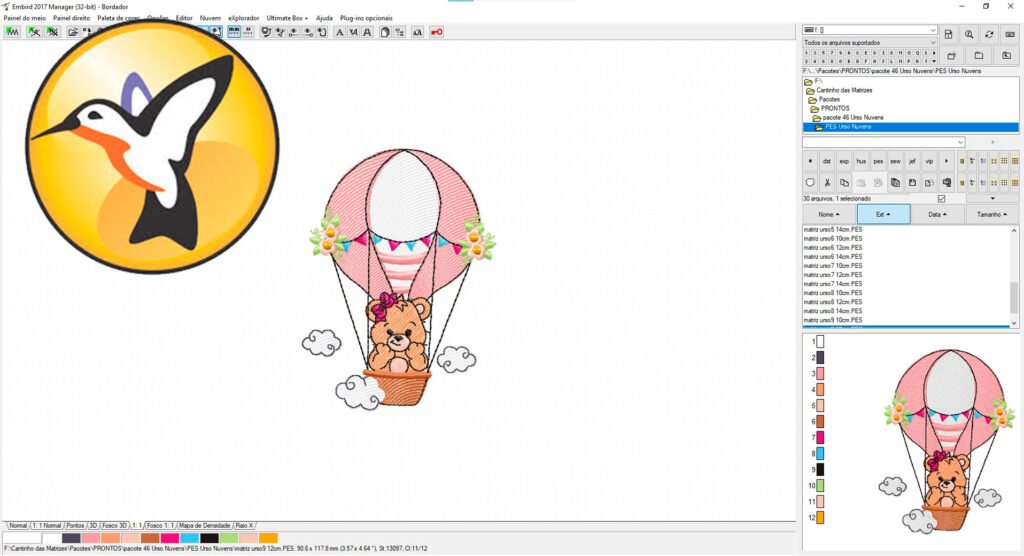The height and width of the screenshot is (556, 1024).
Task: Click the red key icon in the toolbar
Action: tap(436, 32)
